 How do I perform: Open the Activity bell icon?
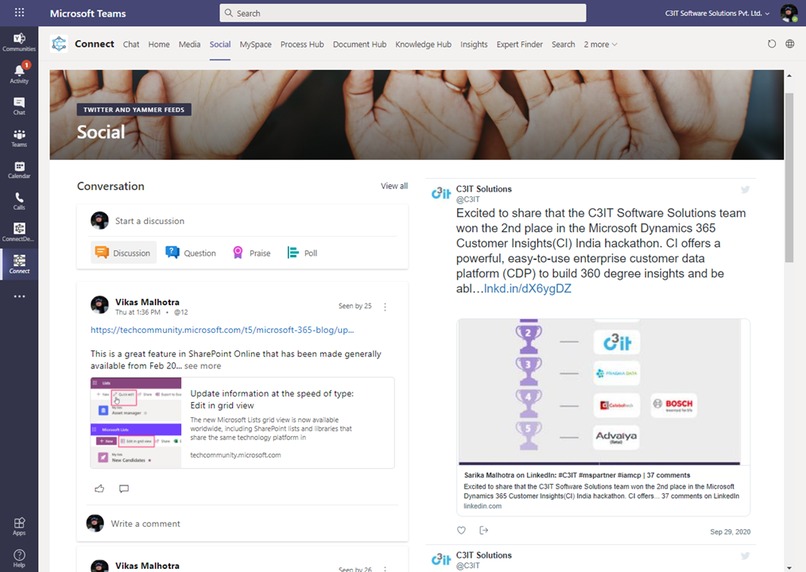pyautogui.click(x=19, y=73)
